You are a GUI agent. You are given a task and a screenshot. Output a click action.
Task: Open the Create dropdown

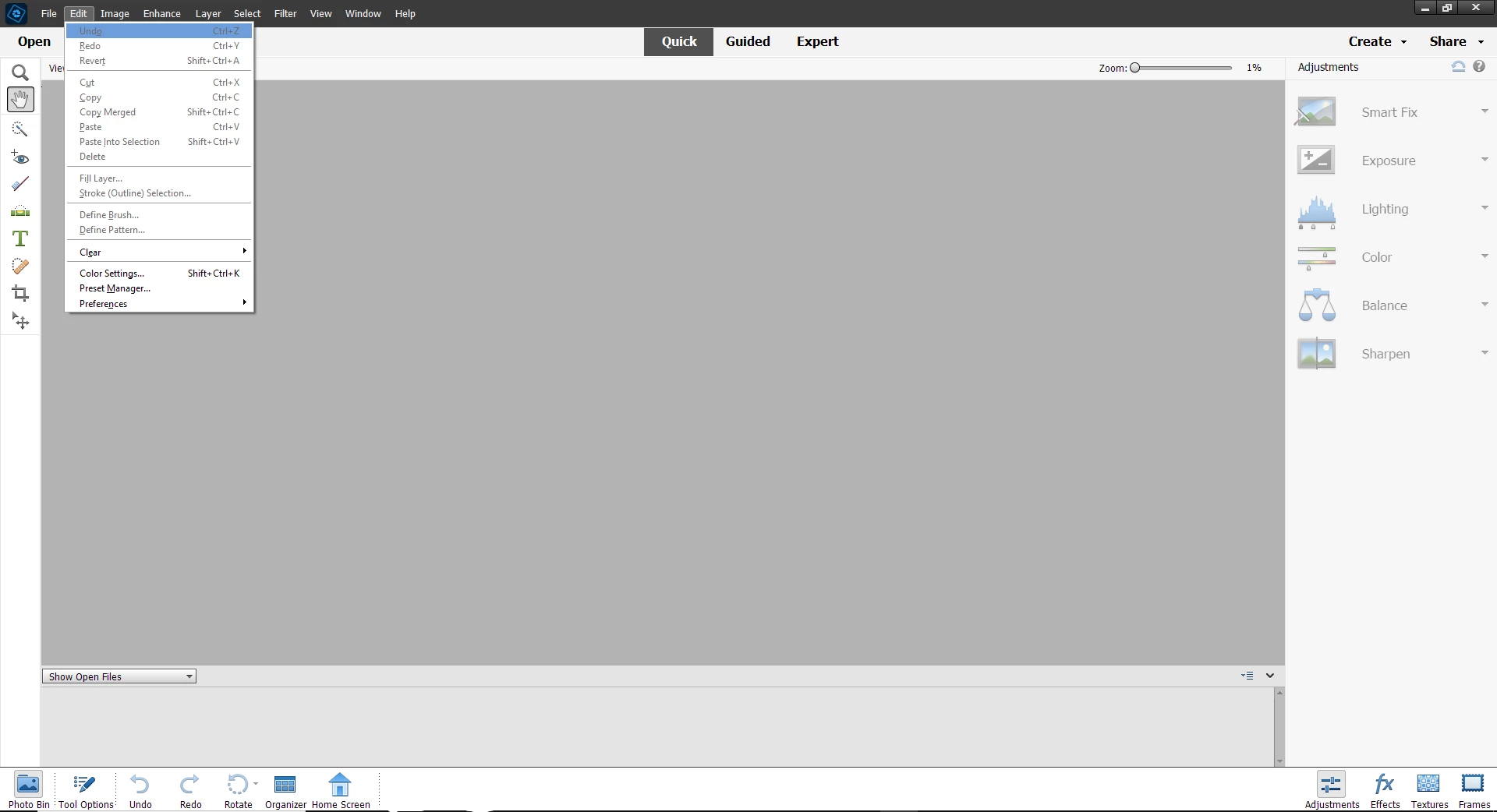pos(1377,42)
